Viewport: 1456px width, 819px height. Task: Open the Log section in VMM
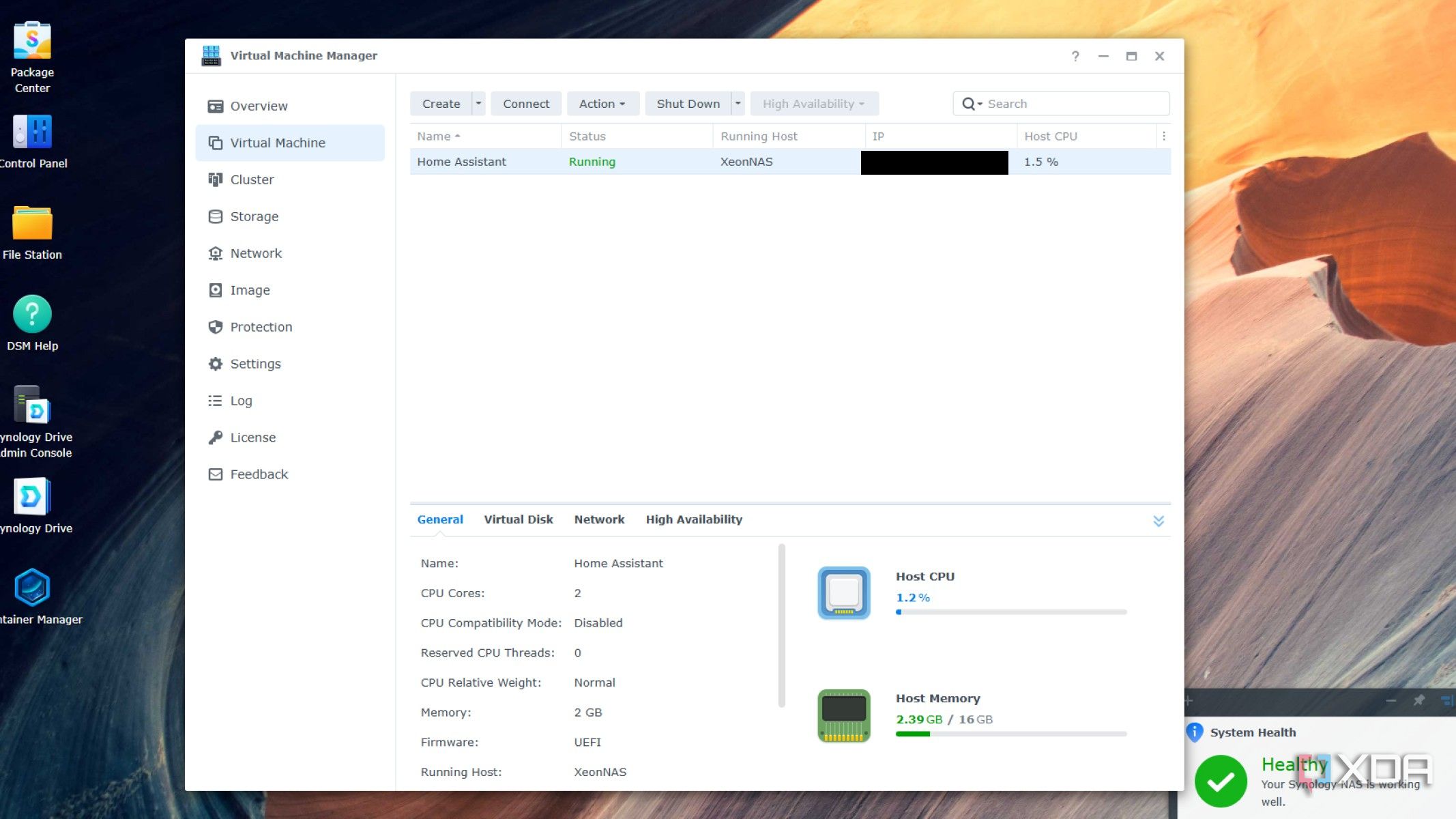[x=241, y=401]
